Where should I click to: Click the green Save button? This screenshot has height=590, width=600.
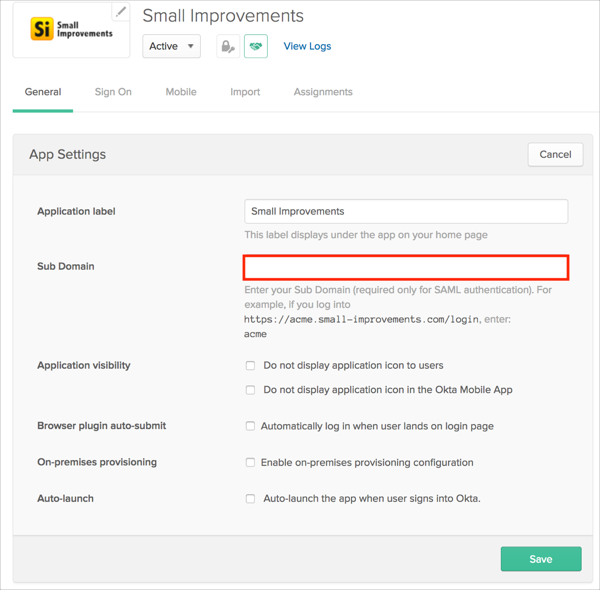pyautogui.click(x=540, y=559)
